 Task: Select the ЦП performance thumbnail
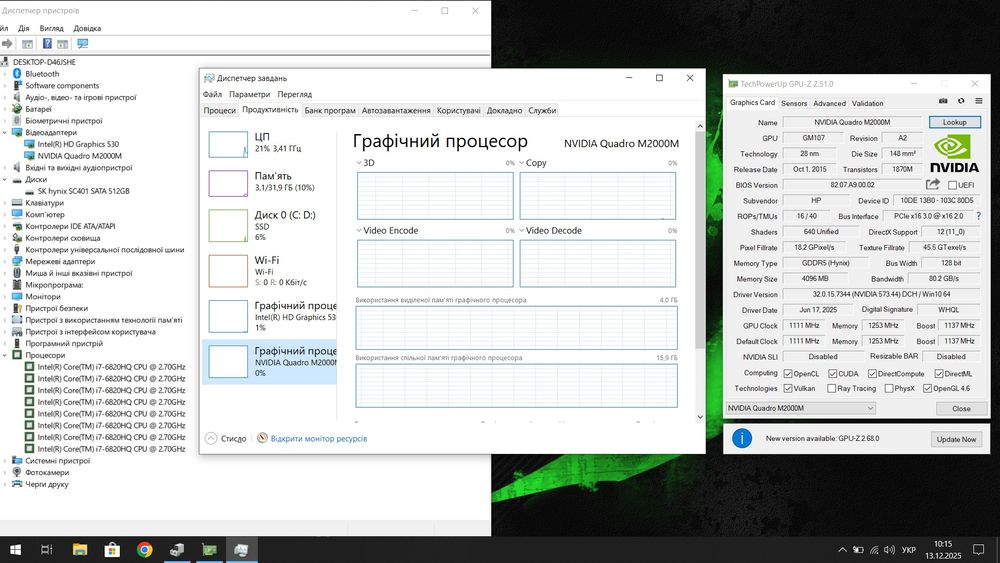click(228, 144)
